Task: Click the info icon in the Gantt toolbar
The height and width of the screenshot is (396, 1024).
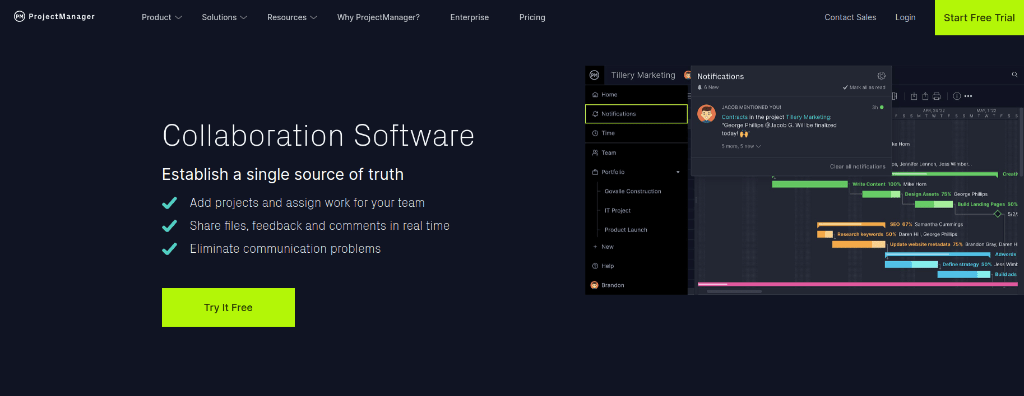Action: point(957,96)
